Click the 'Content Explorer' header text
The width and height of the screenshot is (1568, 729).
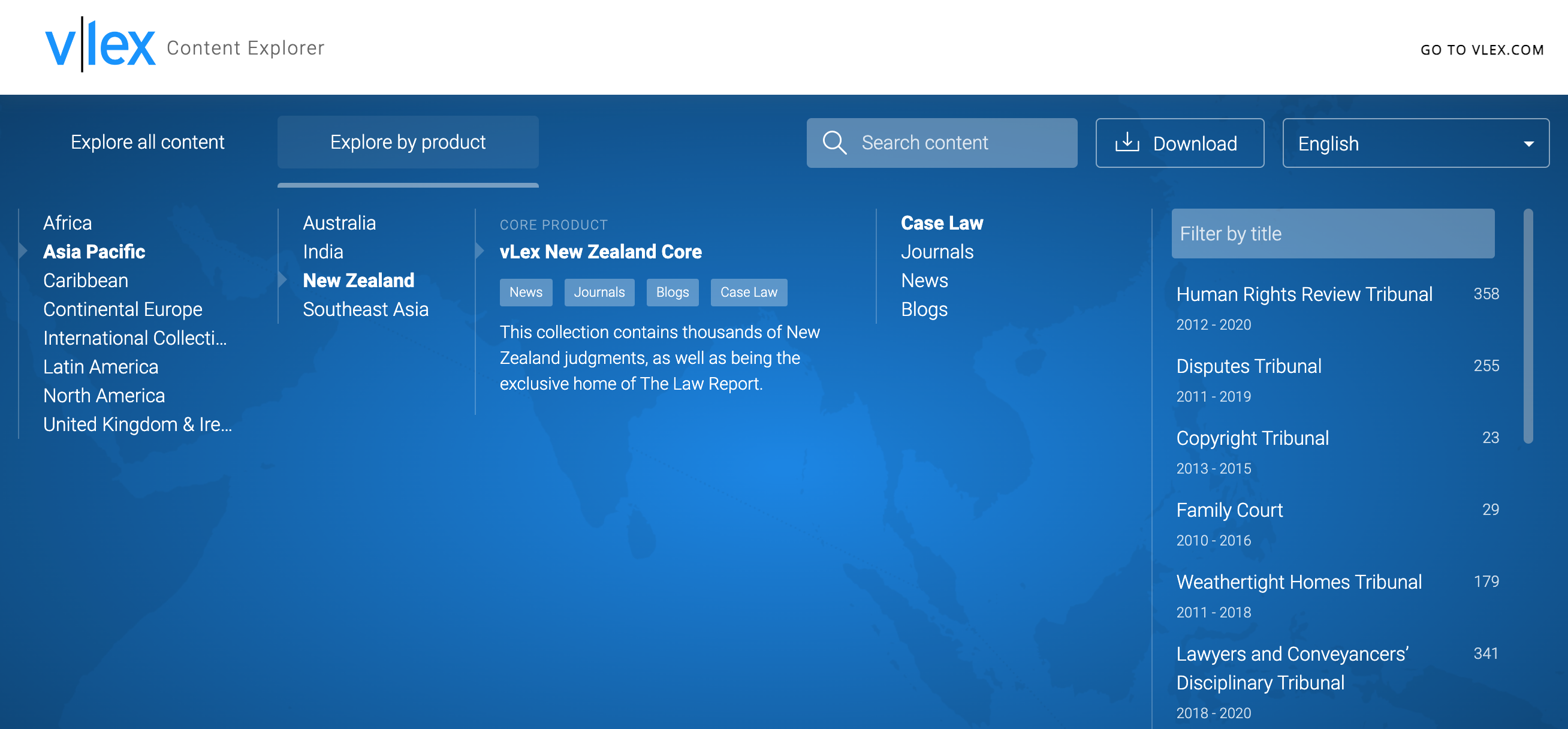(x=245, y=48)
